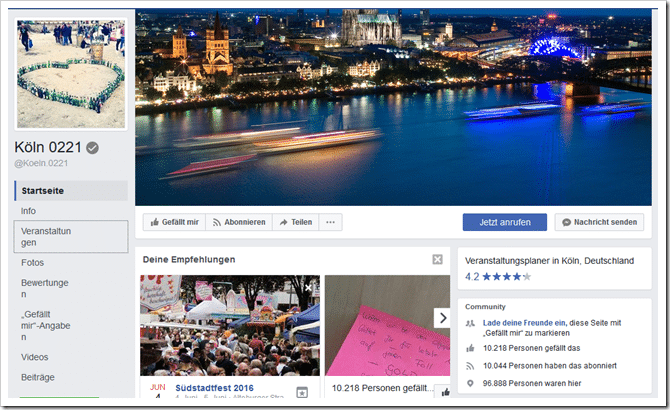Open the pink note photo card
The image size is (670, 410).
point(388,325)
